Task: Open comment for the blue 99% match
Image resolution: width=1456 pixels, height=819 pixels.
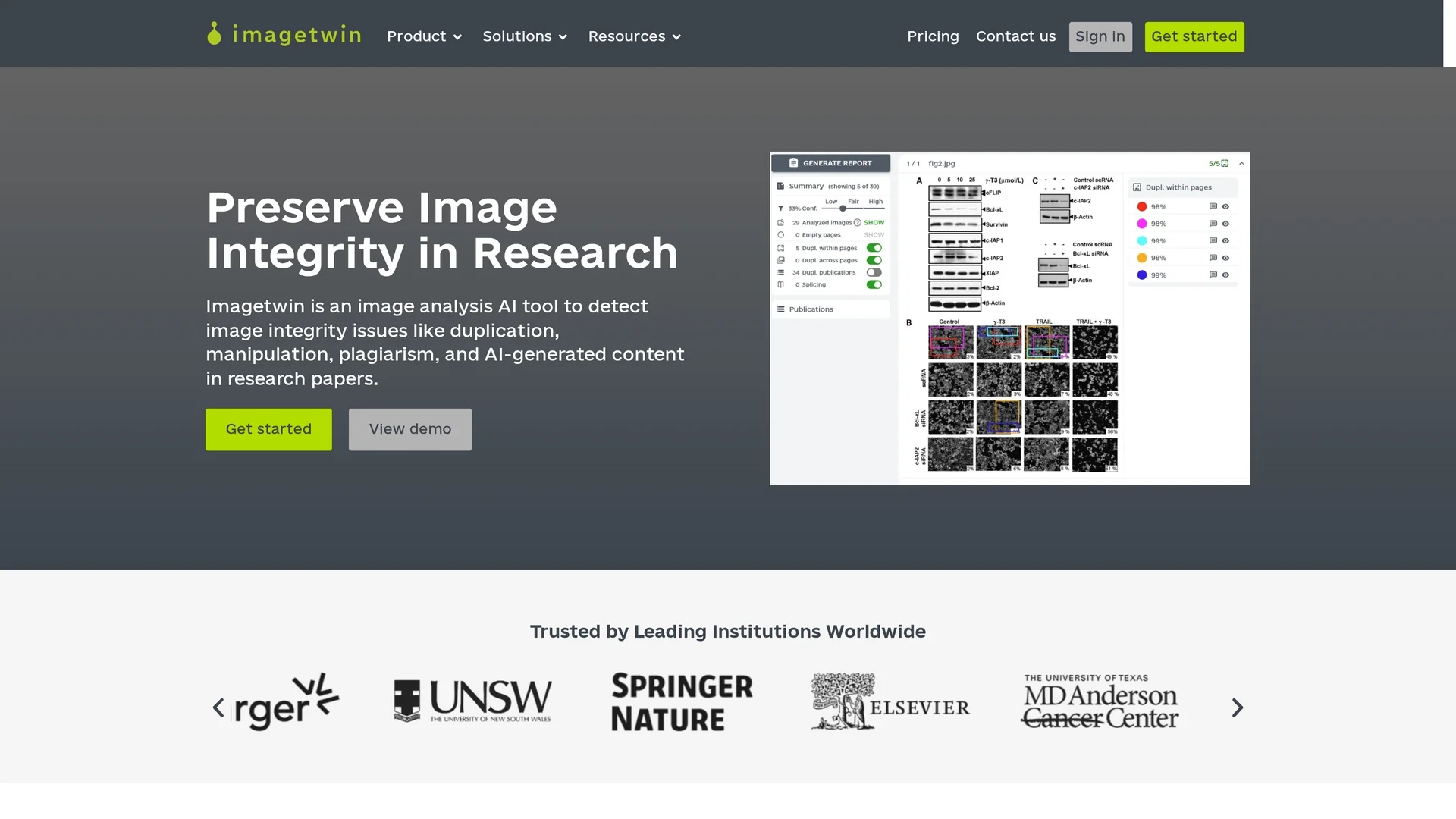Action: point(1213,275)
